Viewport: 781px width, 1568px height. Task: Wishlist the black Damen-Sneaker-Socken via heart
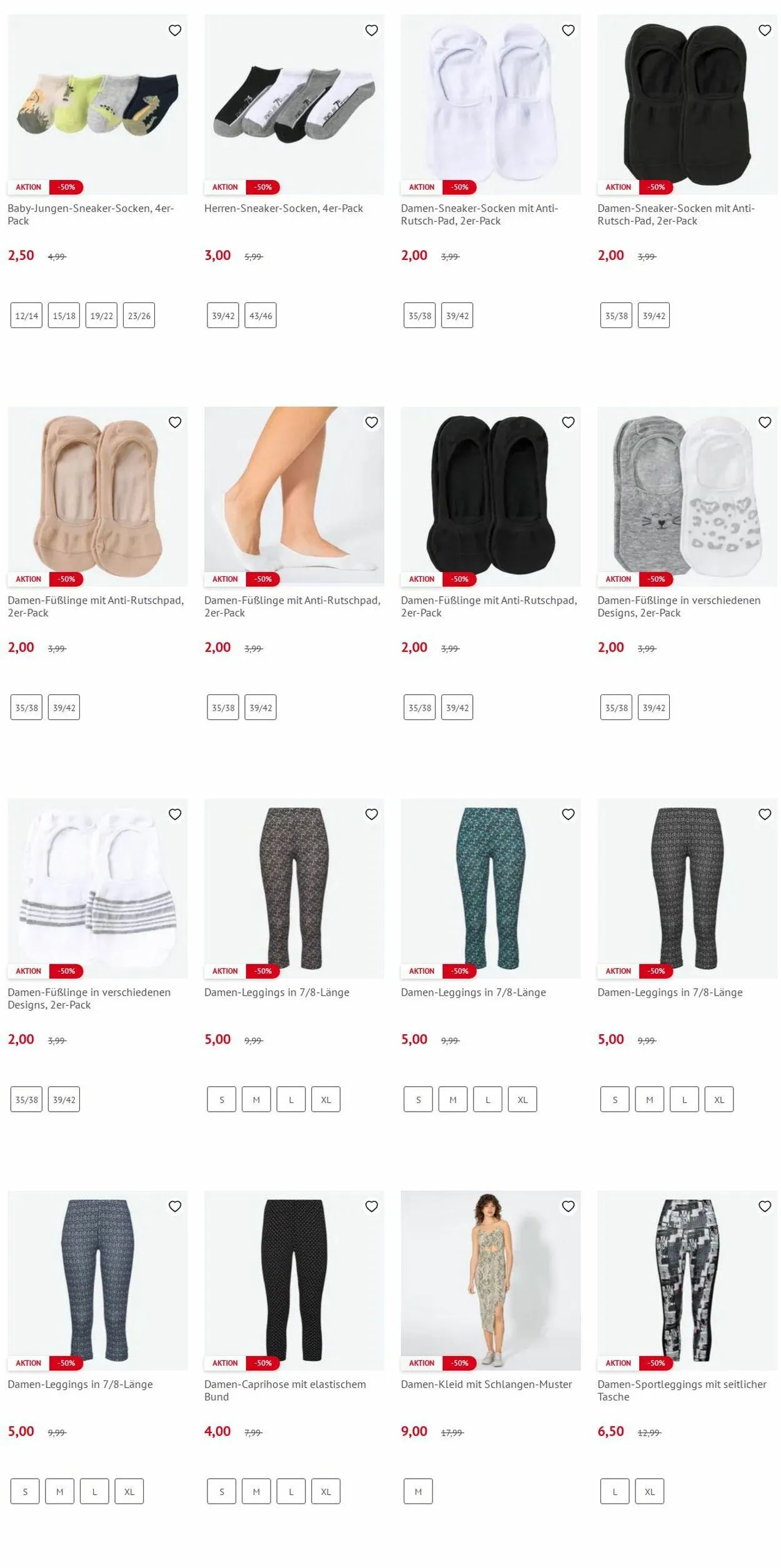click(765, 30)
